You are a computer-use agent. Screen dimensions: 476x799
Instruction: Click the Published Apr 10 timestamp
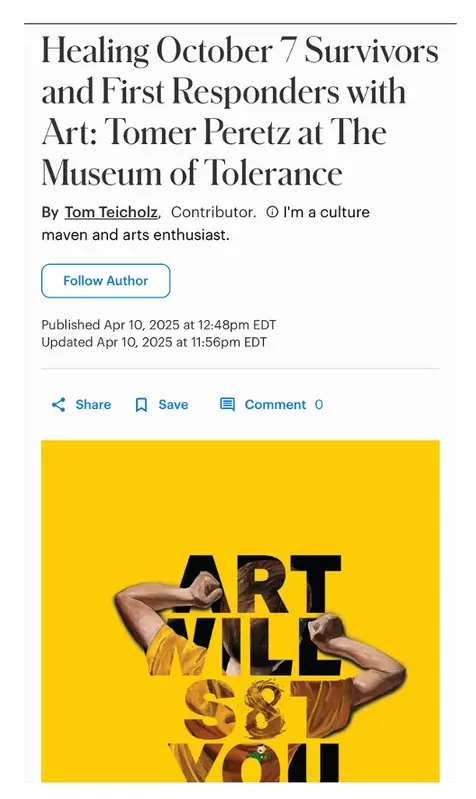[158, 325]
